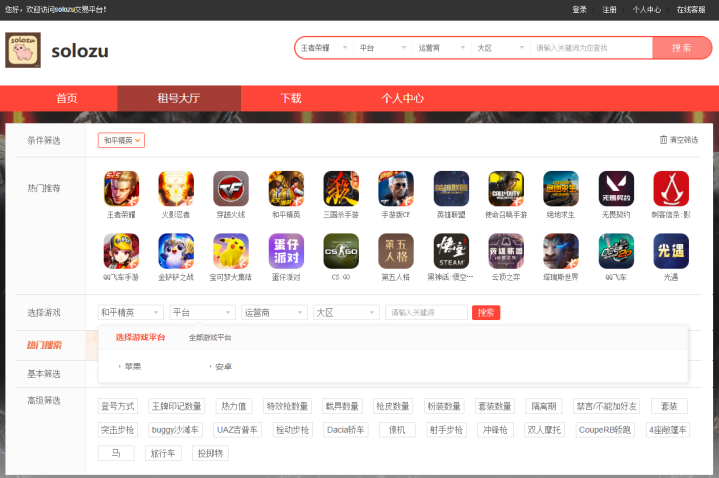This screenshot has width=719, height=478.
Task: Click the 清空筛选 trash icon
Action: point(664,139)
